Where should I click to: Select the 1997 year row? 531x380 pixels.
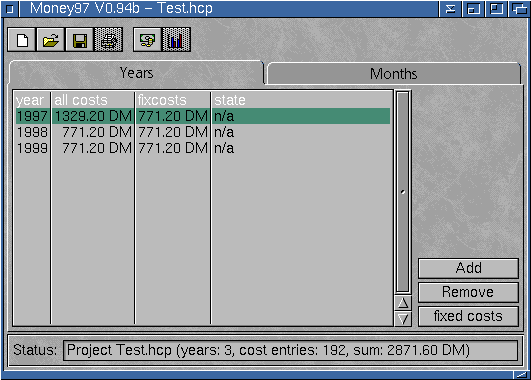tap(203, 116)
